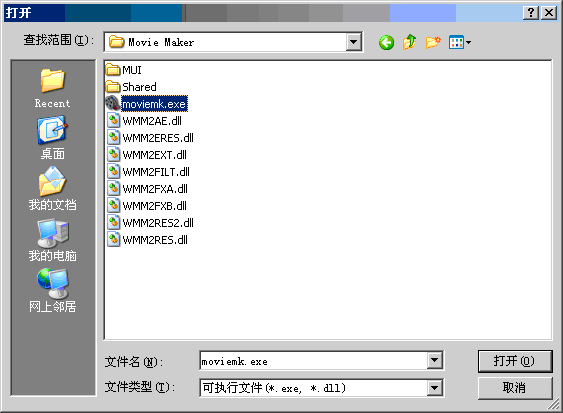Expand the 文件名 dropdown arrow
This screenshot has height=413, width=563.
click(x=434, y=360)
